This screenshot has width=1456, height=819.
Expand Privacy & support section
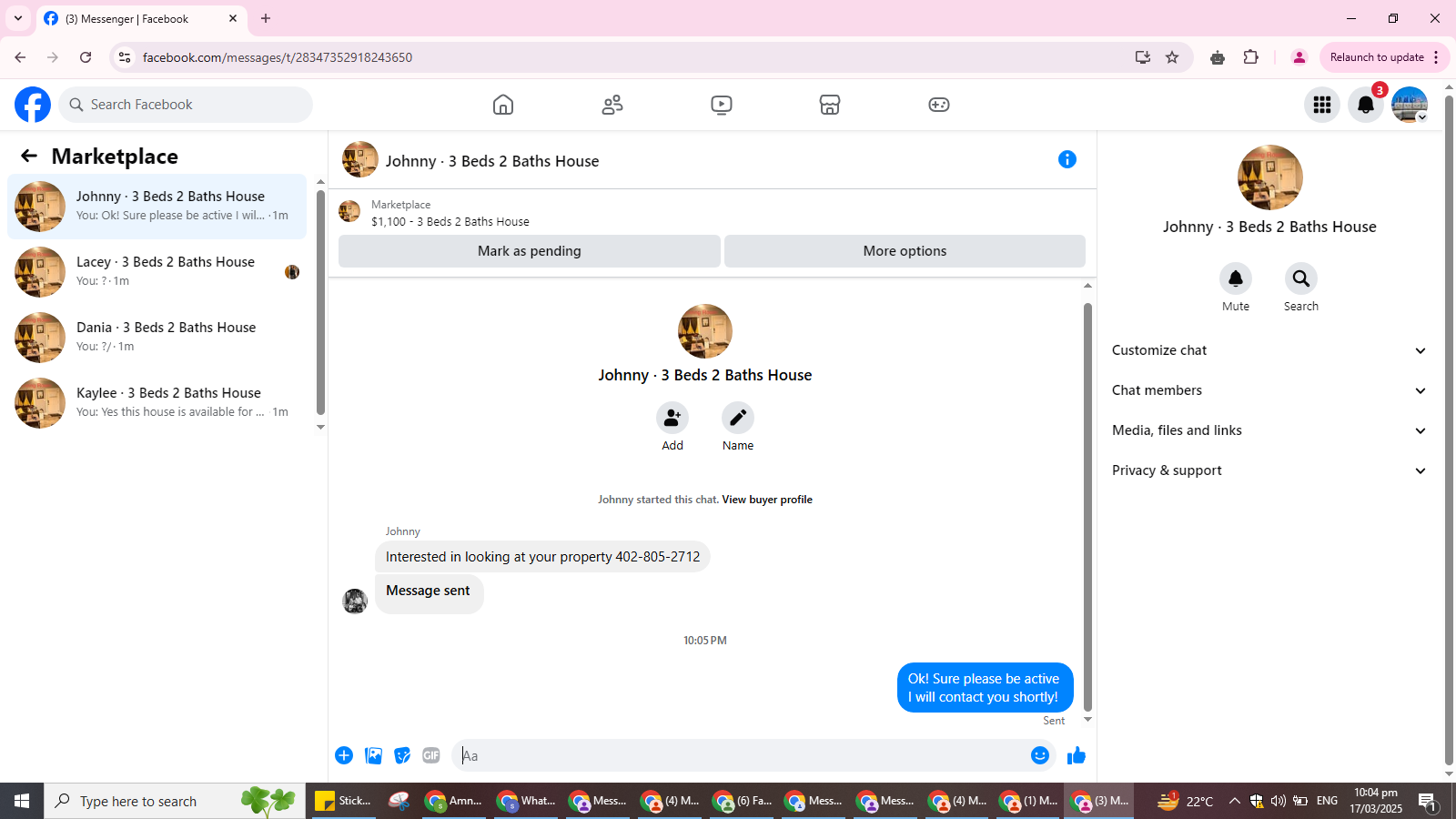coord(1269,470)
